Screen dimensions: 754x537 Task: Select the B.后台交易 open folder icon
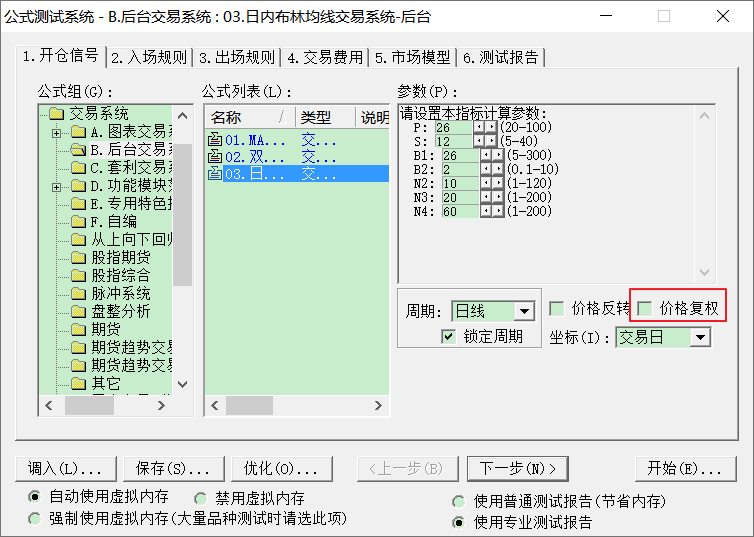point(78,150)
